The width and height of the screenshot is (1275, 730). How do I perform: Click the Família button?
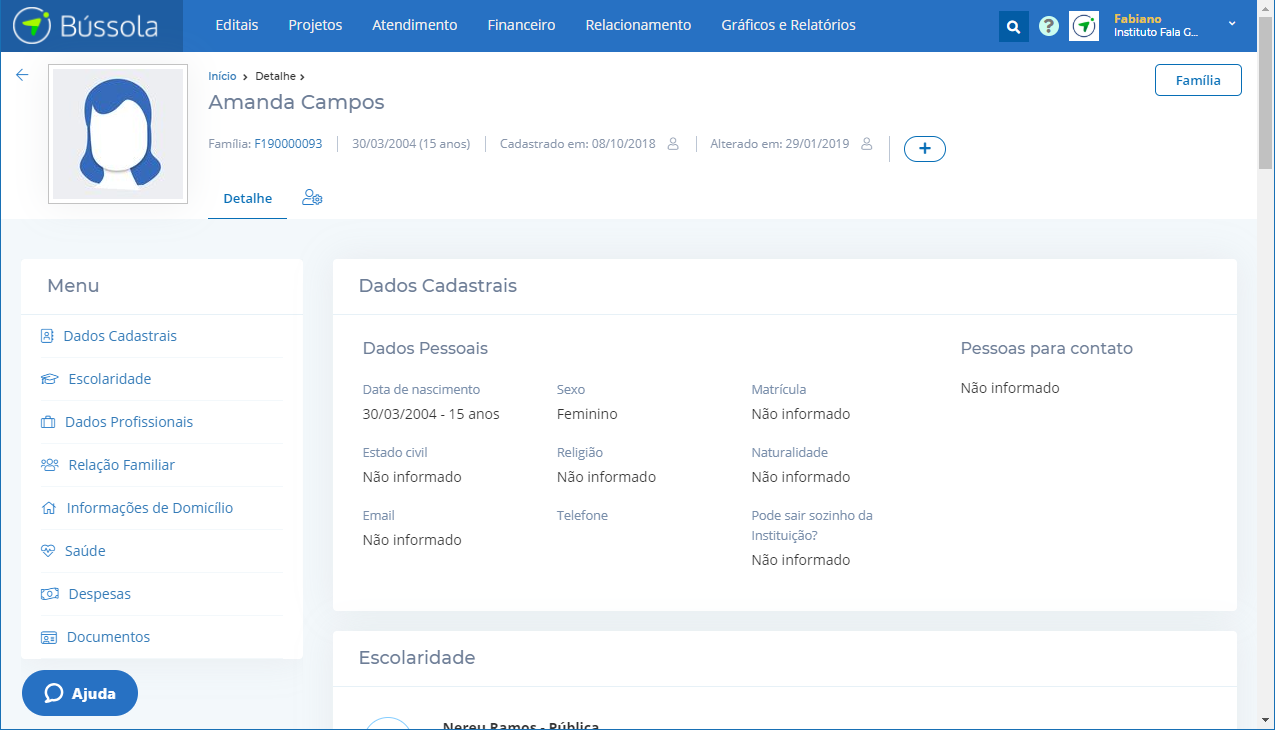(x=1198, y=80)
